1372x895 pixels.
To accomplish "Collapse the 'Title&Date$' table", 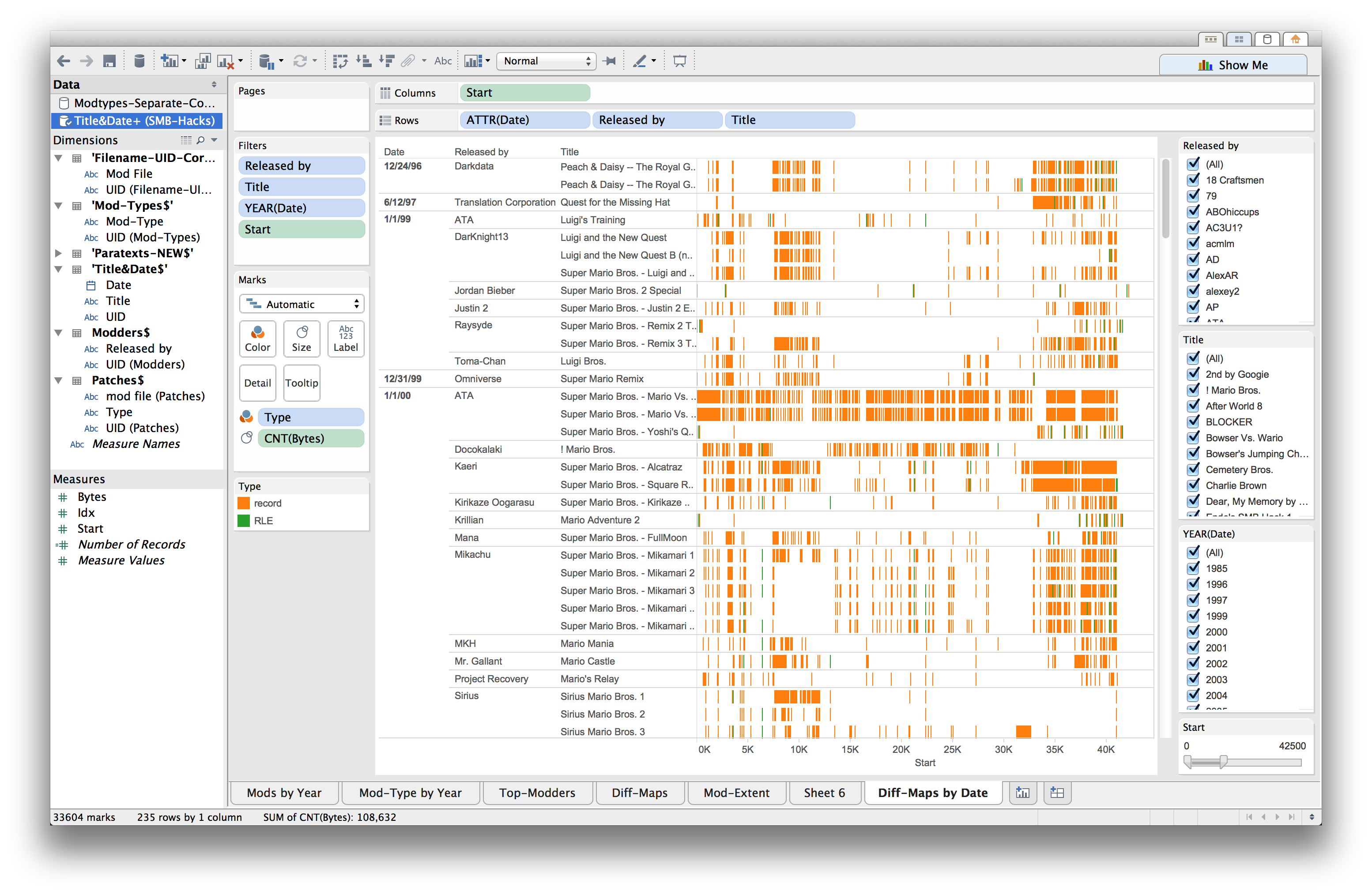I will click(59, 269).
